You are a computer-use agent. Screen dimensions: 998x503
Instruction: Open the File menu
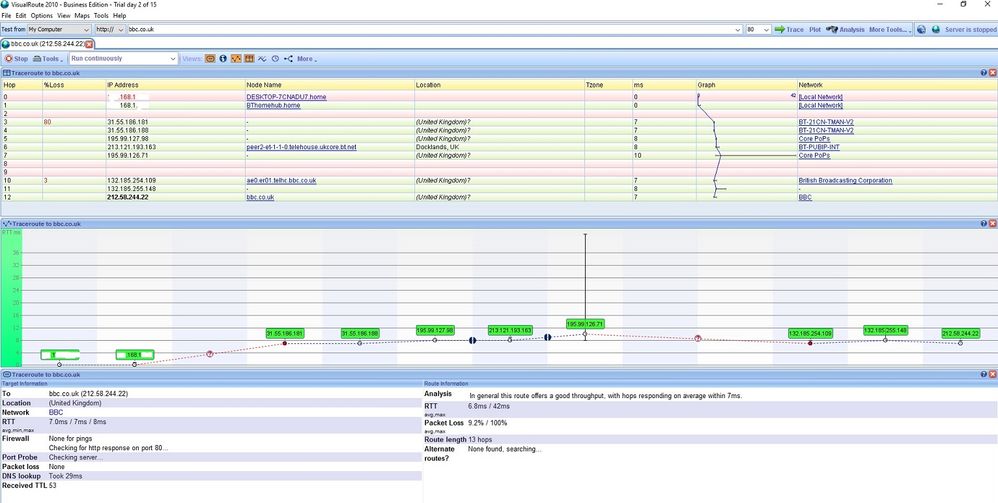6,15
